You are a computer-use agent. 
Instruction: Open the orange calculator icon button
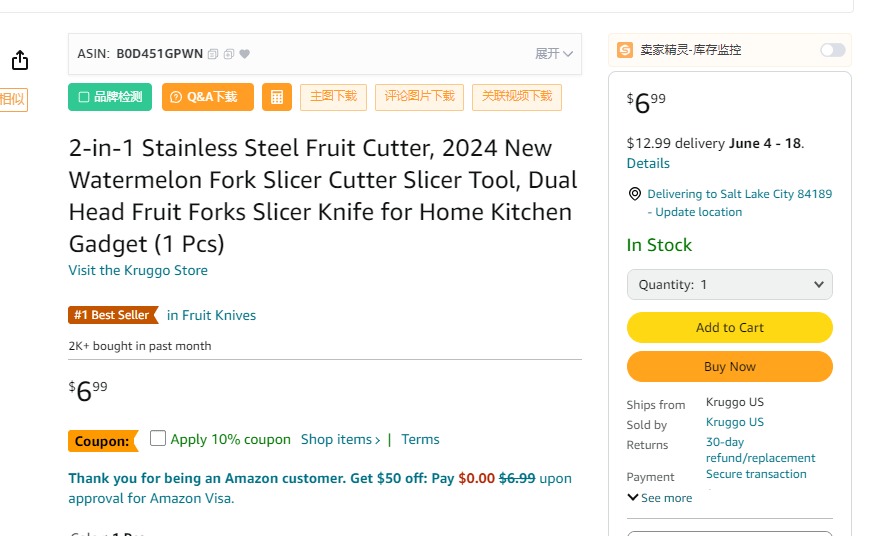pyautogui.click(x=277, y=97)
